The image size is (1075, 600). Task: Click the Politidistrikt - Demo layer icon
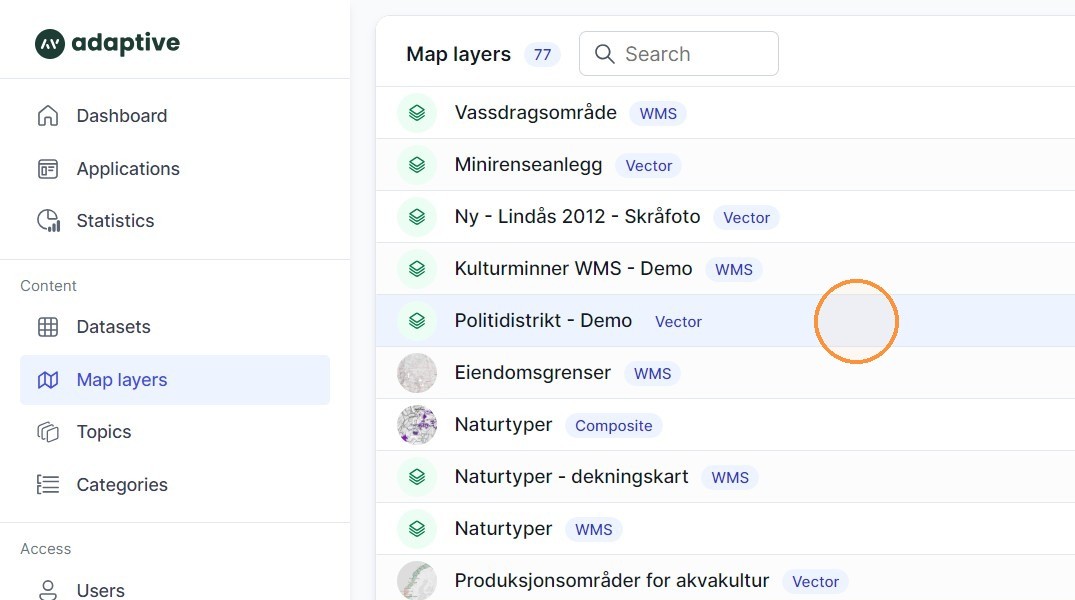tap(417, 321)
